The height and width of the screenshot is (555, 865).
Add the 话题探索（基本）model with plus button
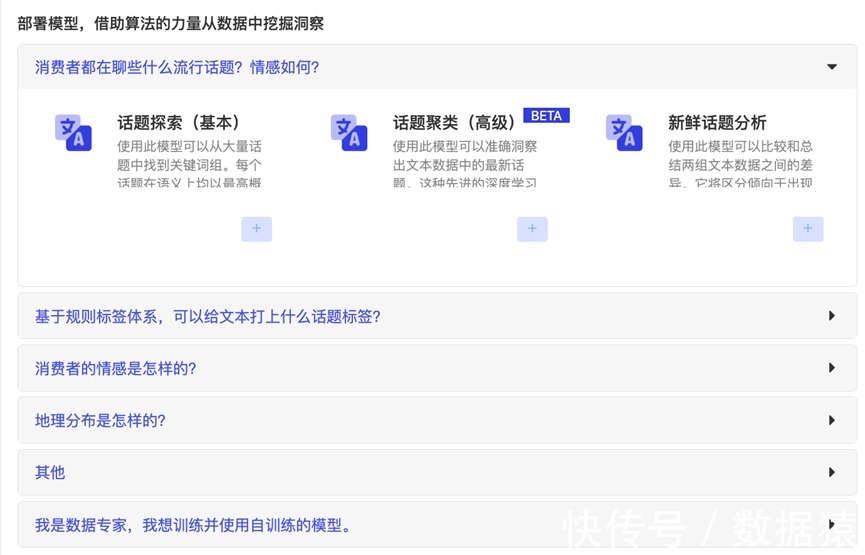point(256,229)
